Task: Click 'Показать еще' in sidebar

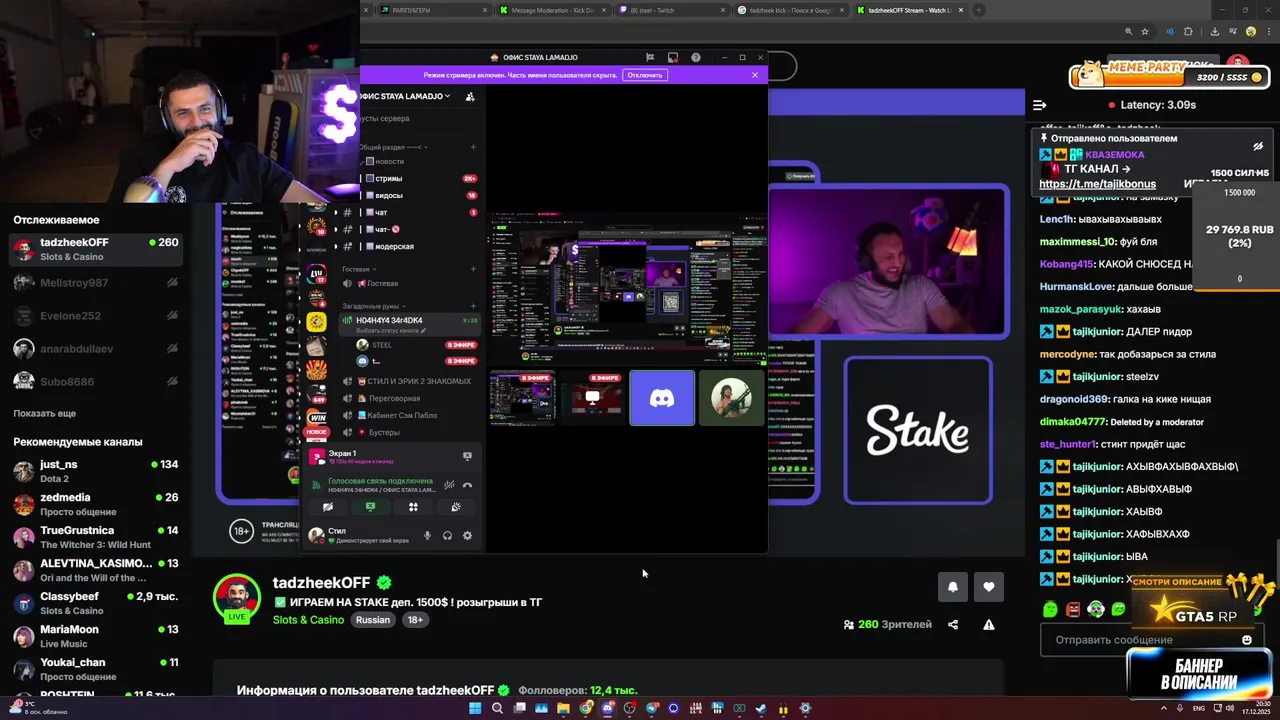Action: [44, 413]
